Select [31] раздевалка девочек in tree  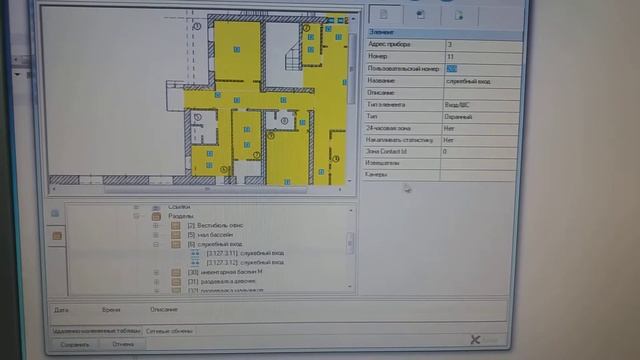coord(221,281)
